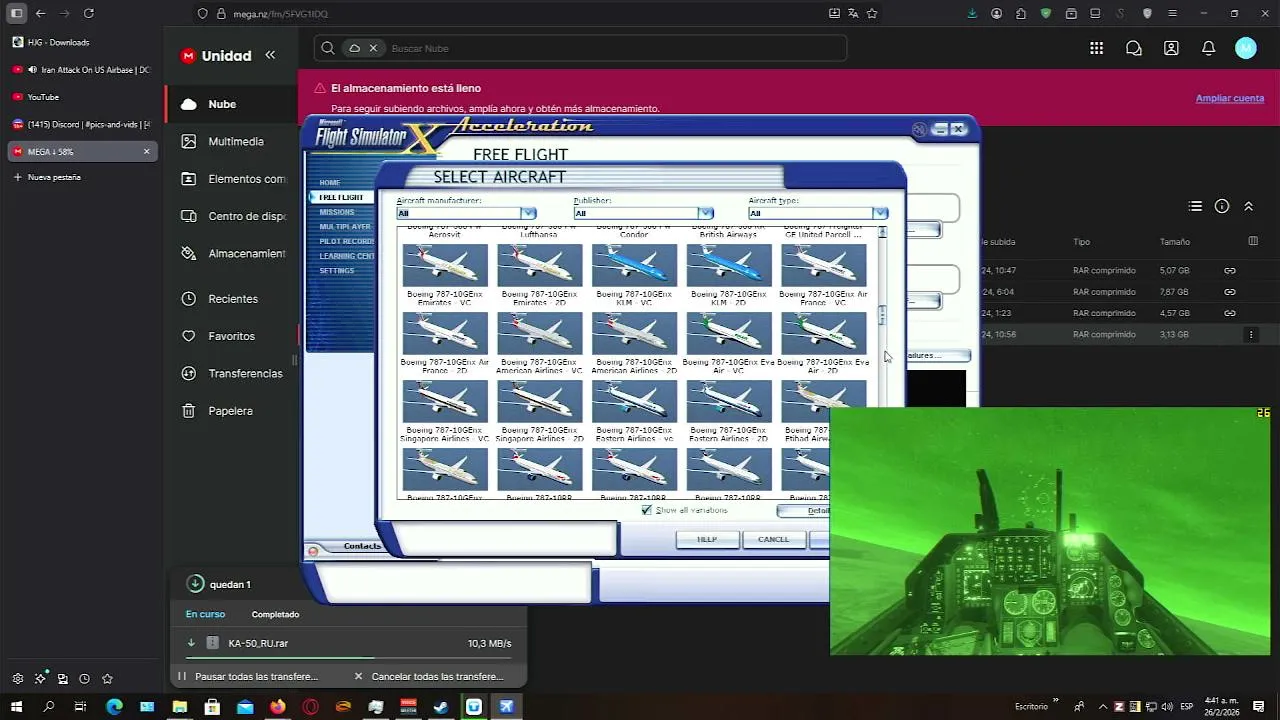
Task: Select SETTINGS in Flight Simulator menu
Action: [337, 271]
